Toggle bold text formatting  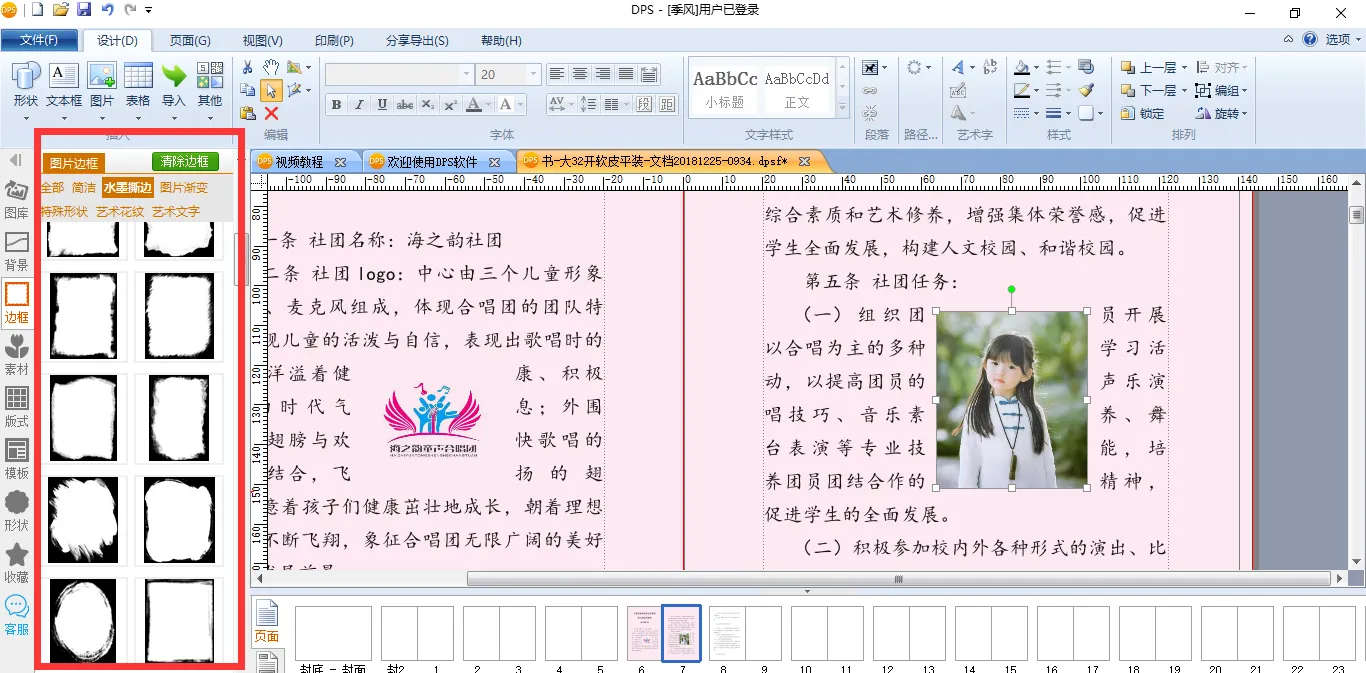[x=336, y=105]
